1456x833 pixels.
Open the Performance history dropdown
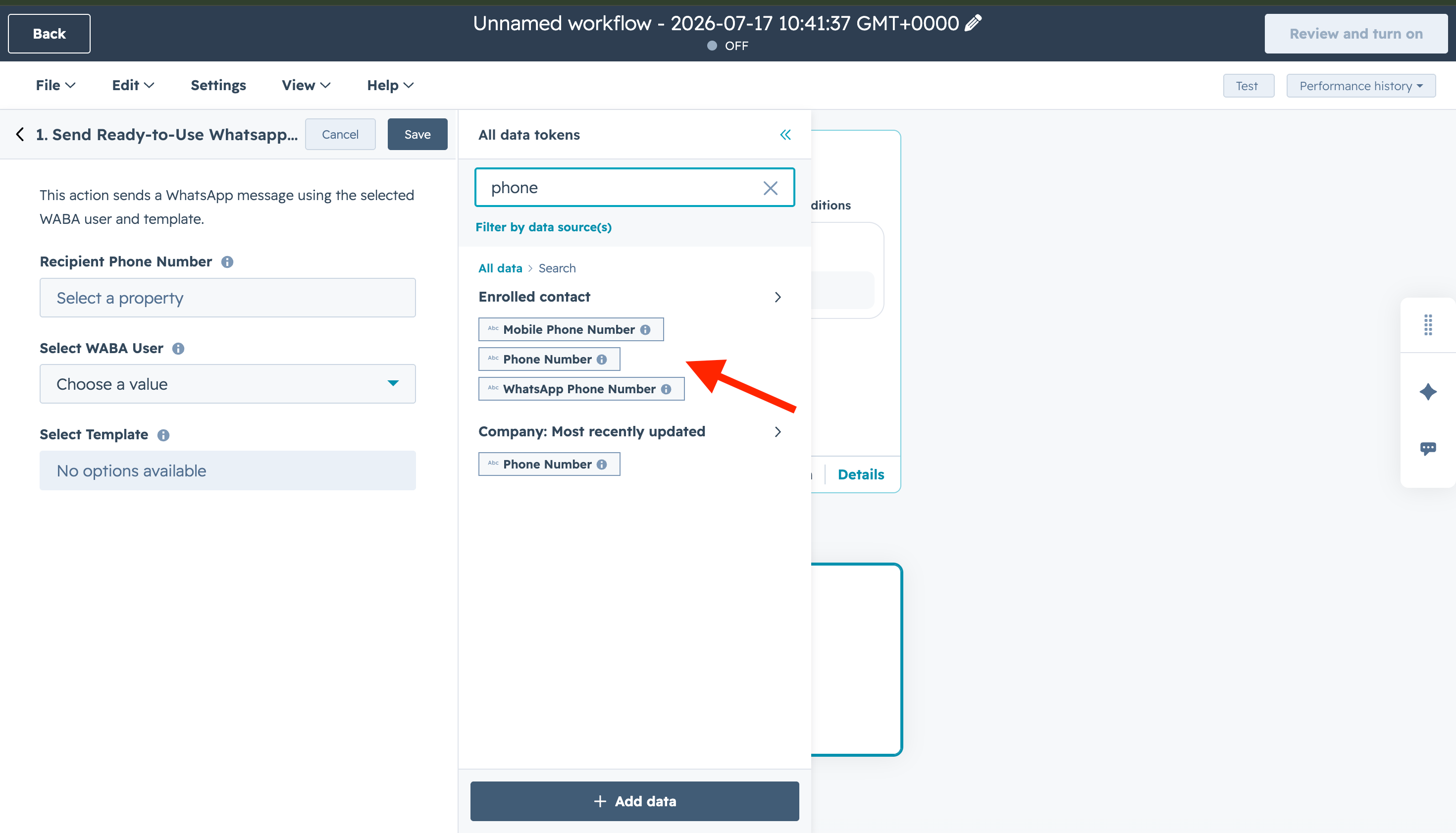coord(1360,86)
